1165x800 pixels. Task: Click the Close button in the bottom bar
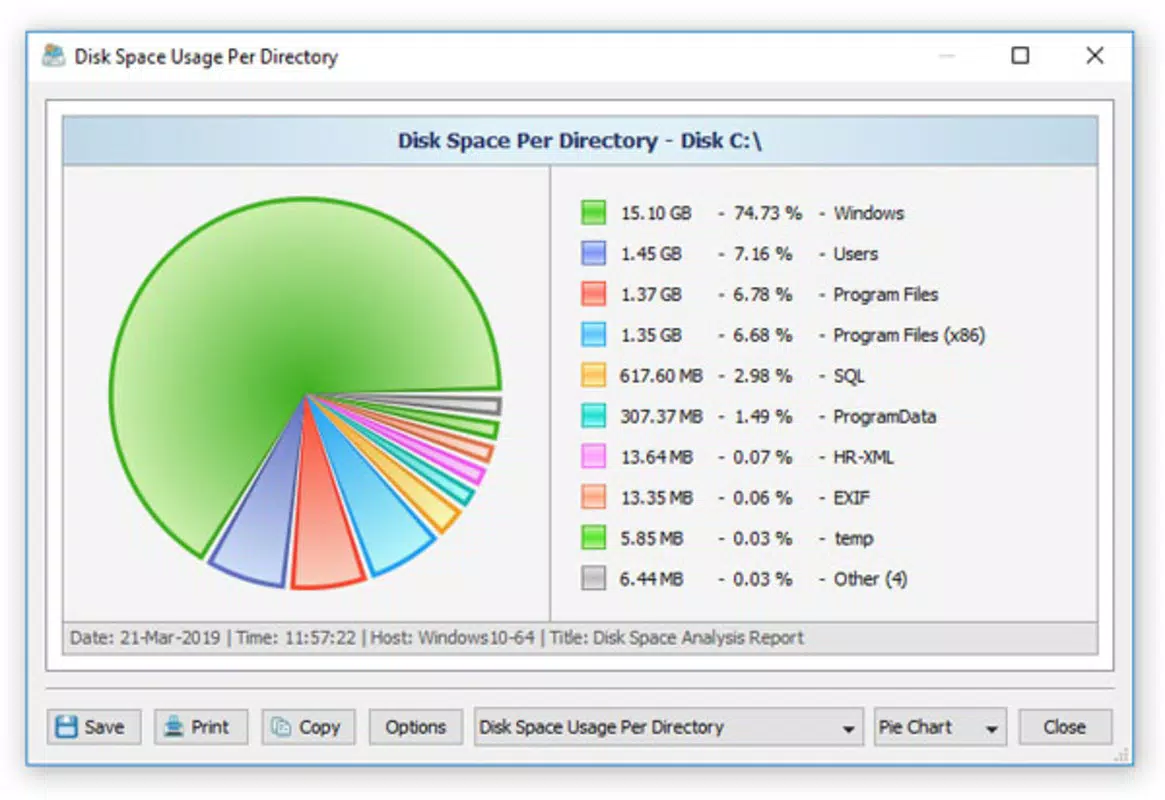(1065, 726)
